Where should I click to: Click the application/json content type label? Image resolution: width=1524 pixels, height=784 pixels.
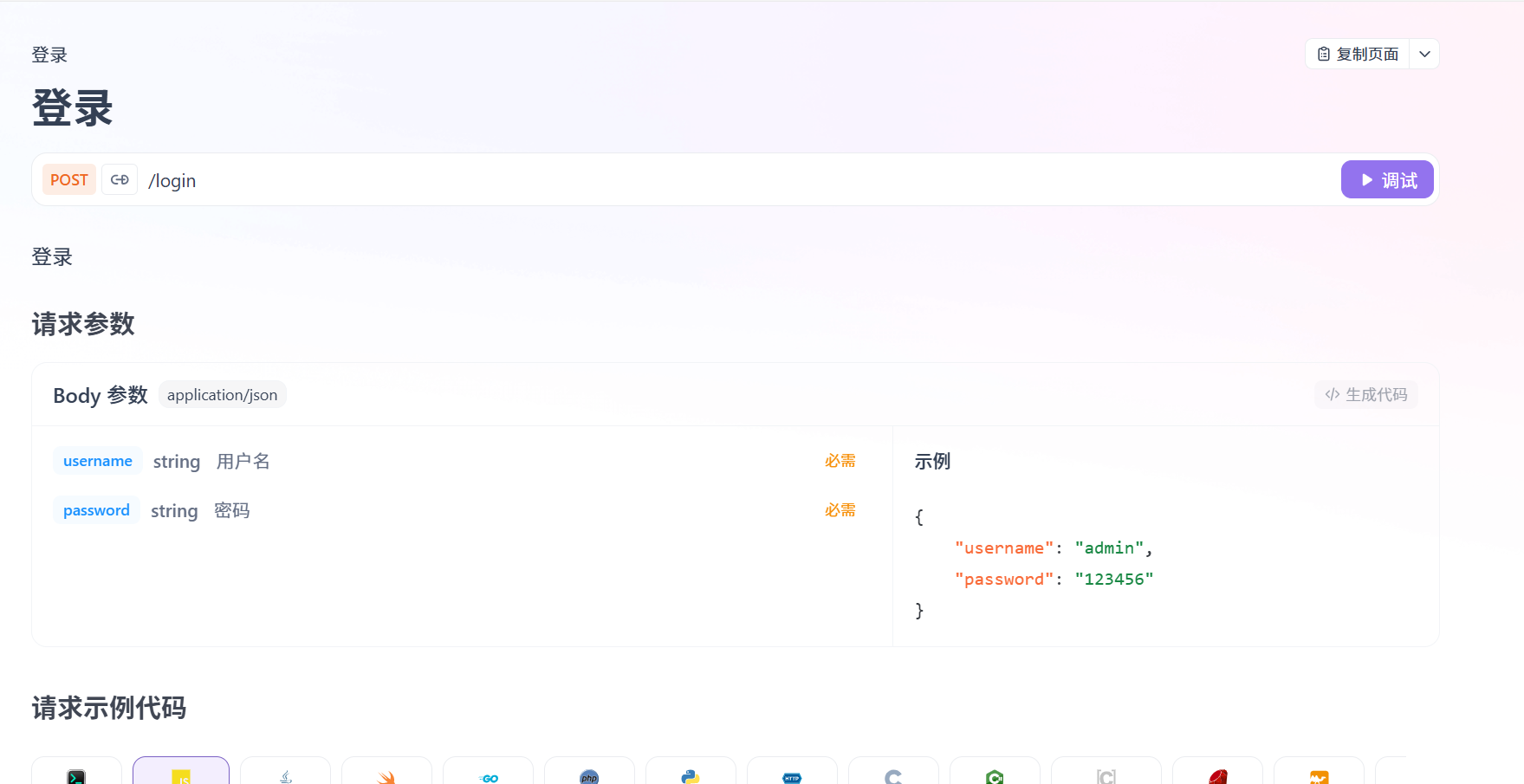222,395
